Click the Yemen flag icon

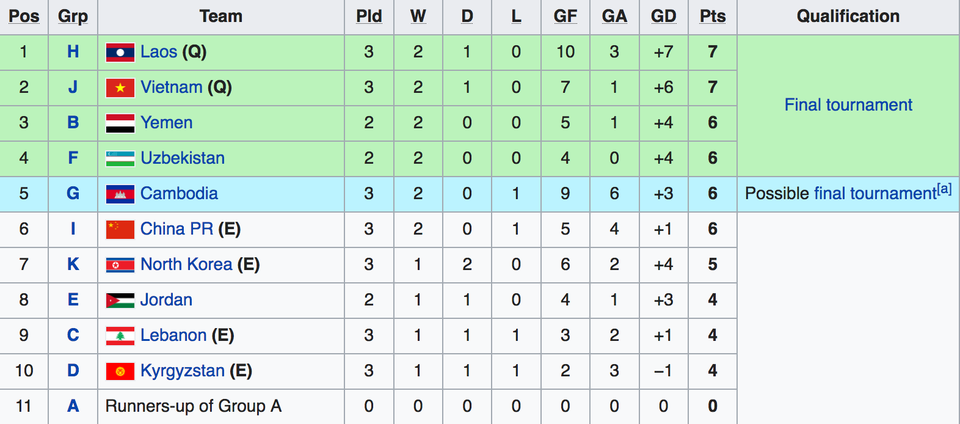[x=120, y=123]
